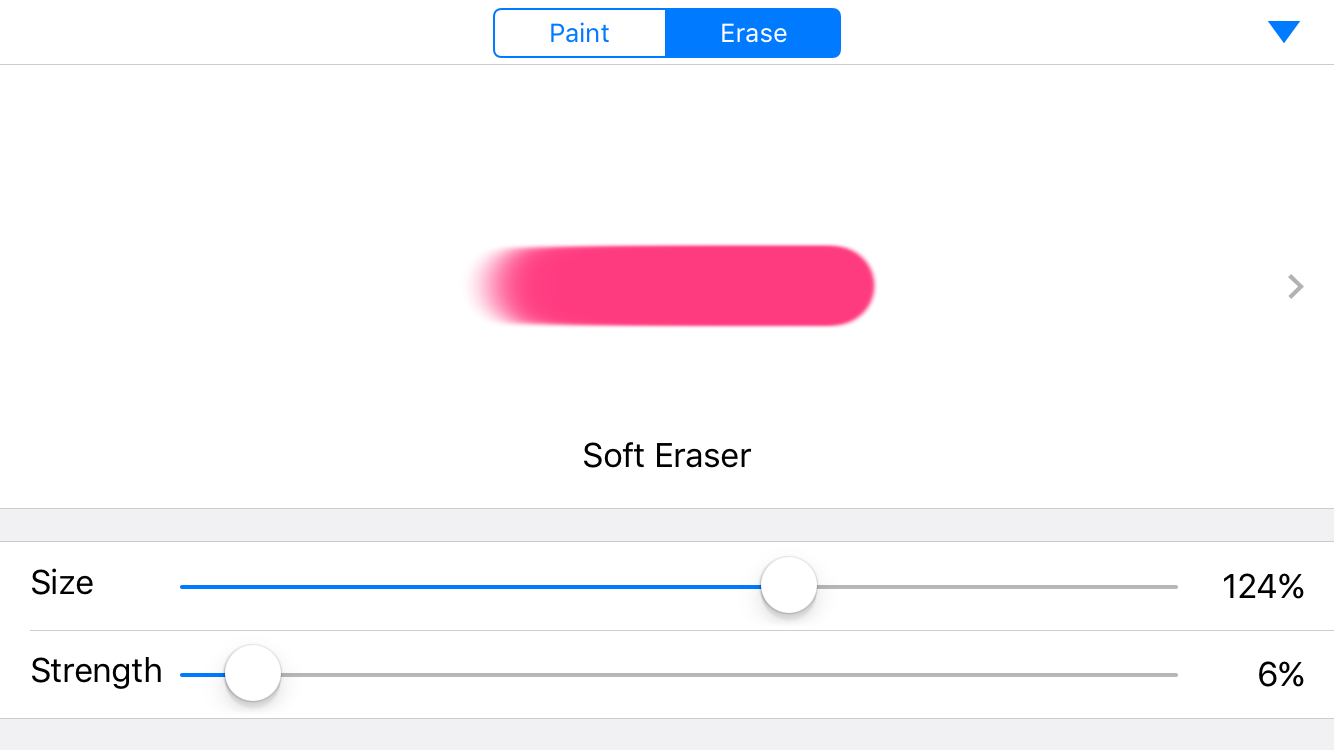Click the gray unfilled Size slider track
This screenshot has width=1334, height=750.
[997, 587]
